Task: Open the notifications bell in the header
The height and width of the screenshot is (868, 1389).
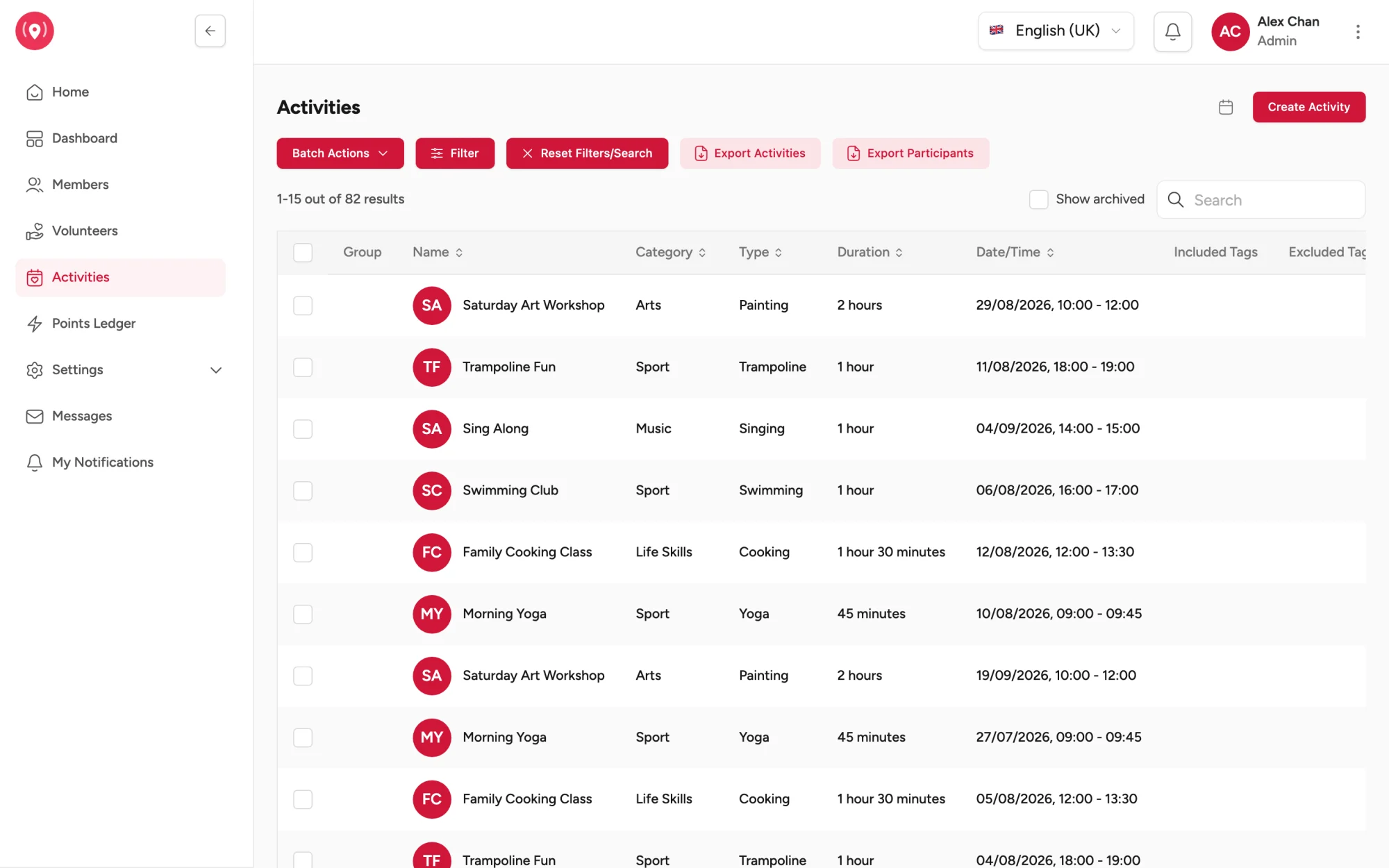Action: (x=1172, y=31)
